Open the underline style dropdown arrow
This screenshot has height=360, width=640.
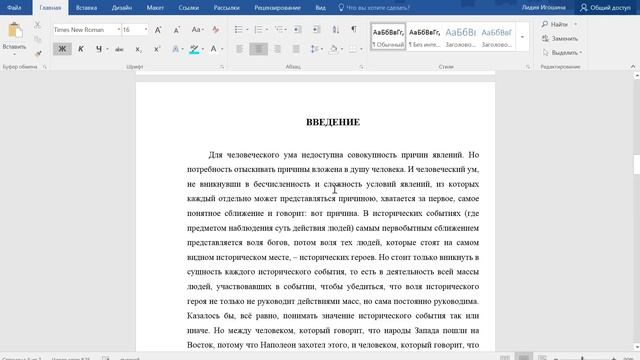coord(107,49)
